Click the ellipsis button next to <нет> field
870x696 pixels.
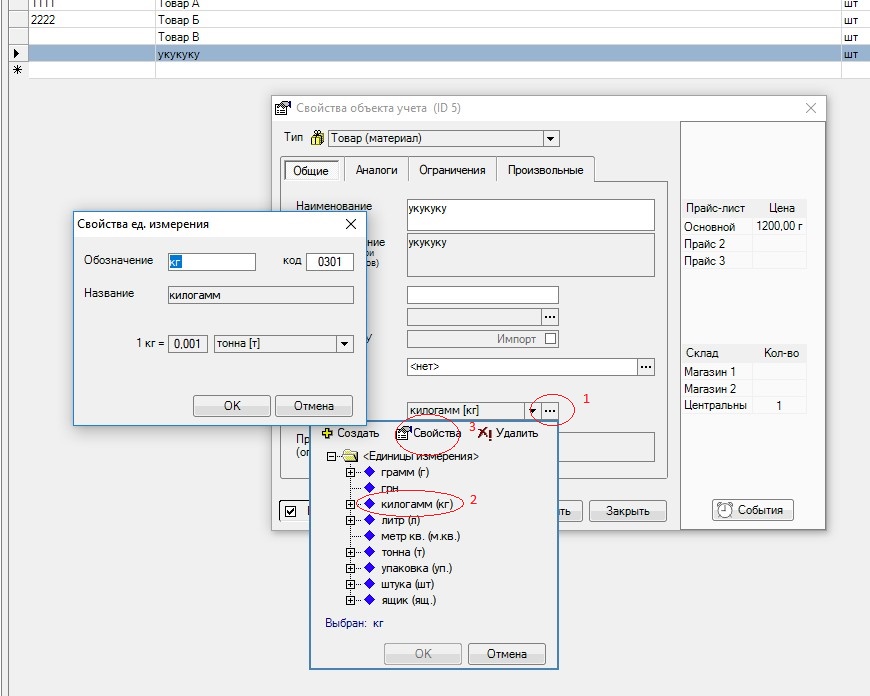point(646,367)
